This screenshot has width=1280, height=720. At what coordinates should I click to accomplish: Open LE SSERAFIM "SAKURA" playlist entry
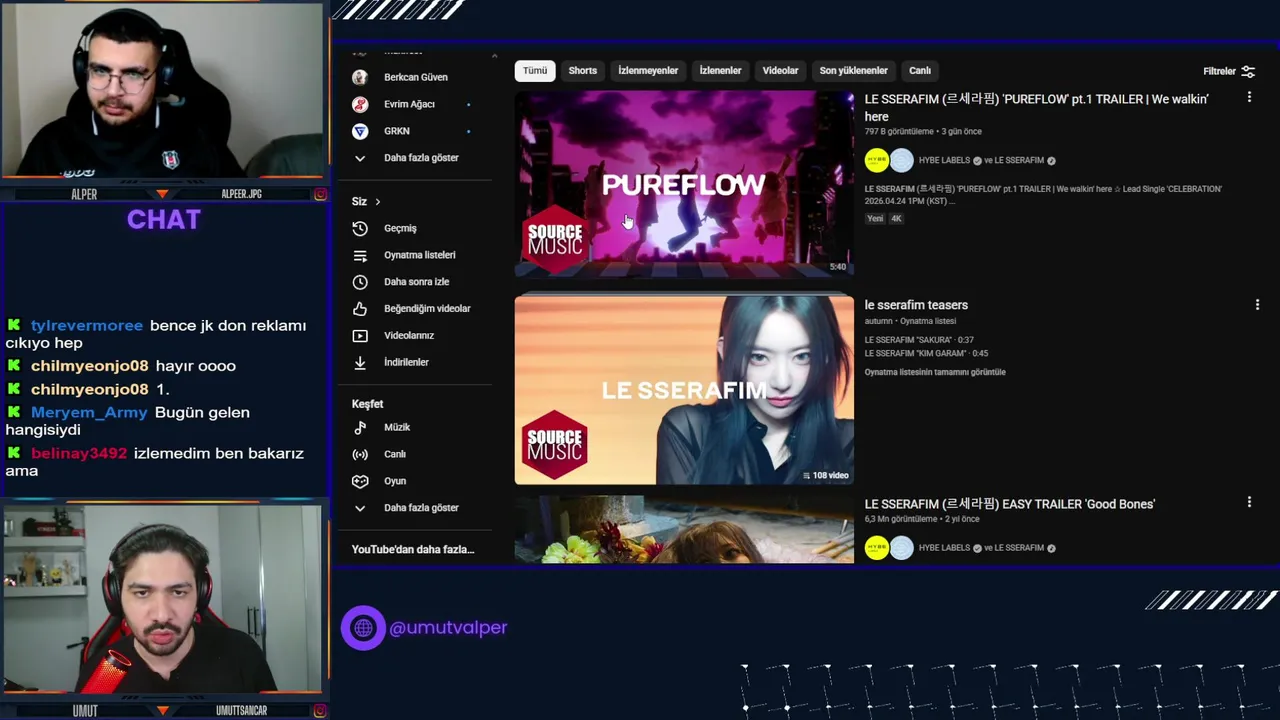point(919,340)
